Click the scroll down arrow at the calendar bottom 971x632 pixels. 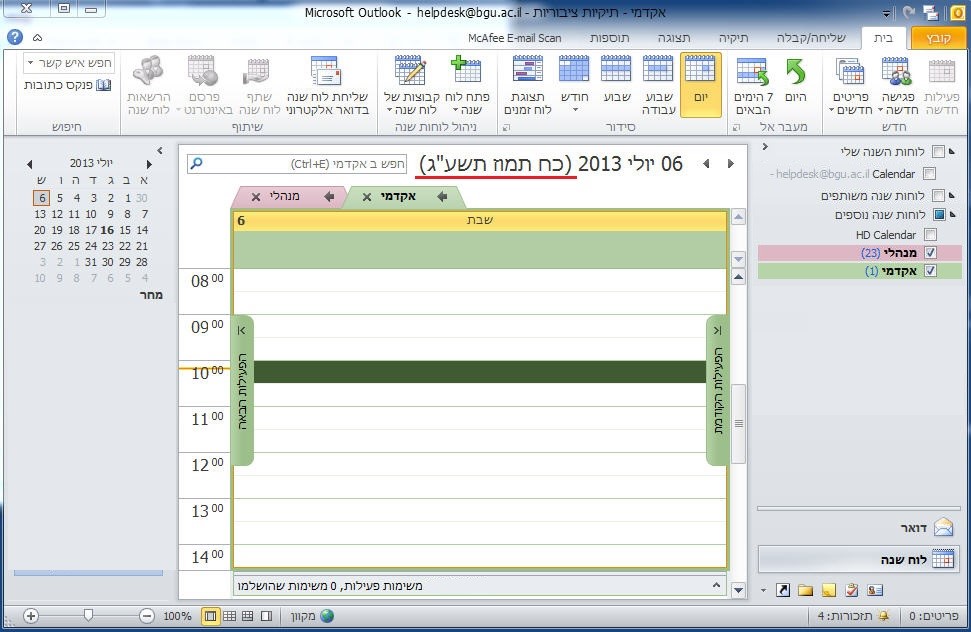pyautogui.click(x=738, y=590)
